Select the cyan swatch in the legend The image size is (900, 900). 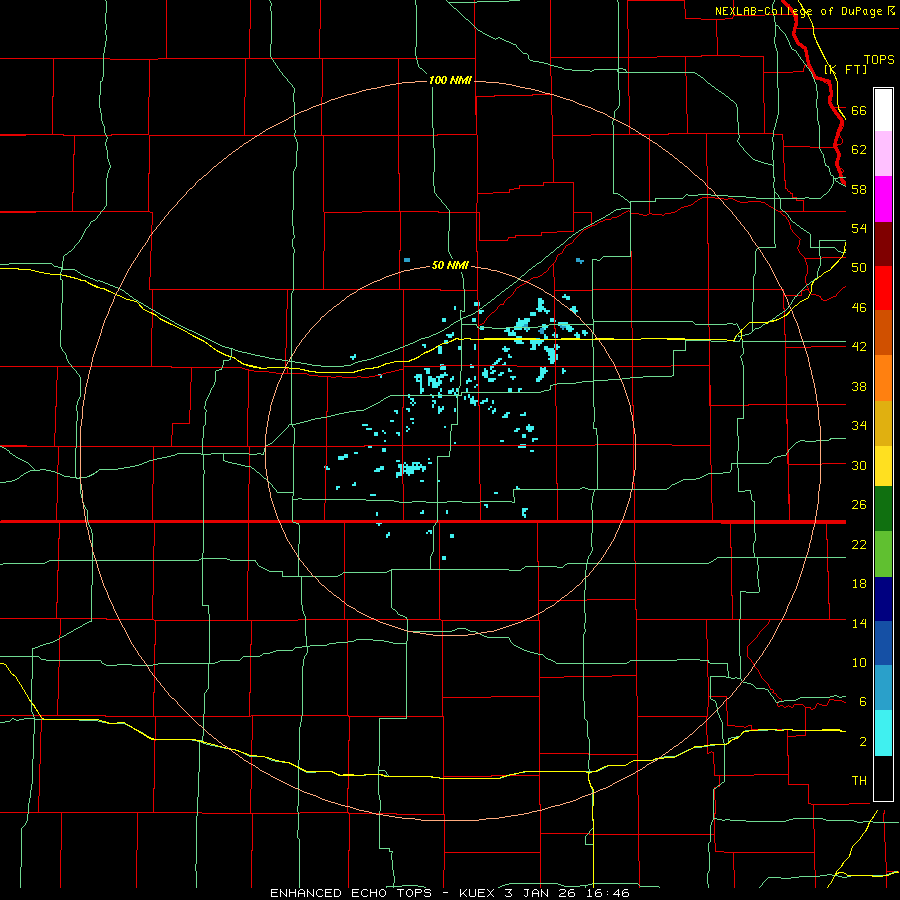(x=883, y=733)
